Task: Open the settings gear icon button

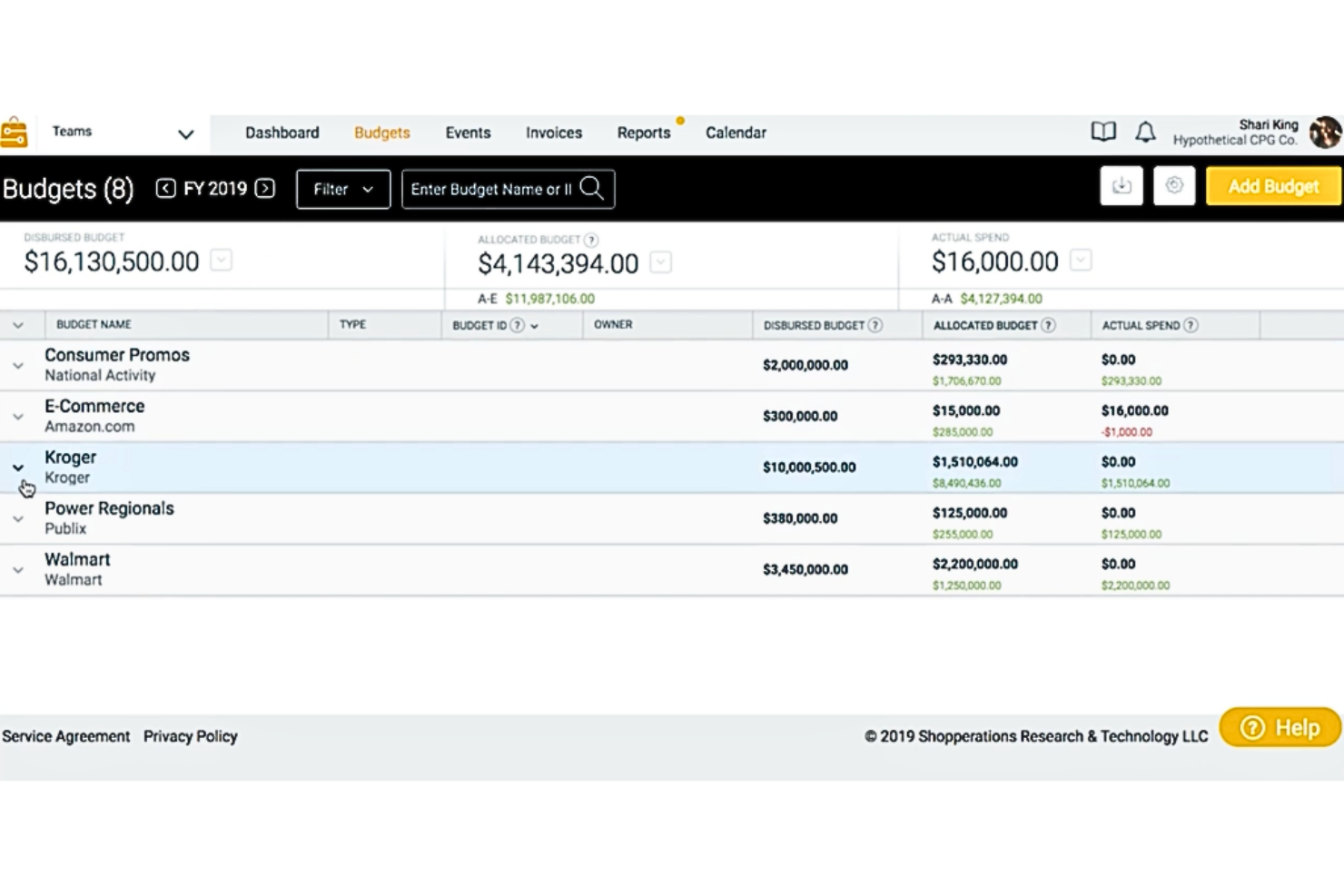Action: pyautogui.click(x=1174, y=186)
